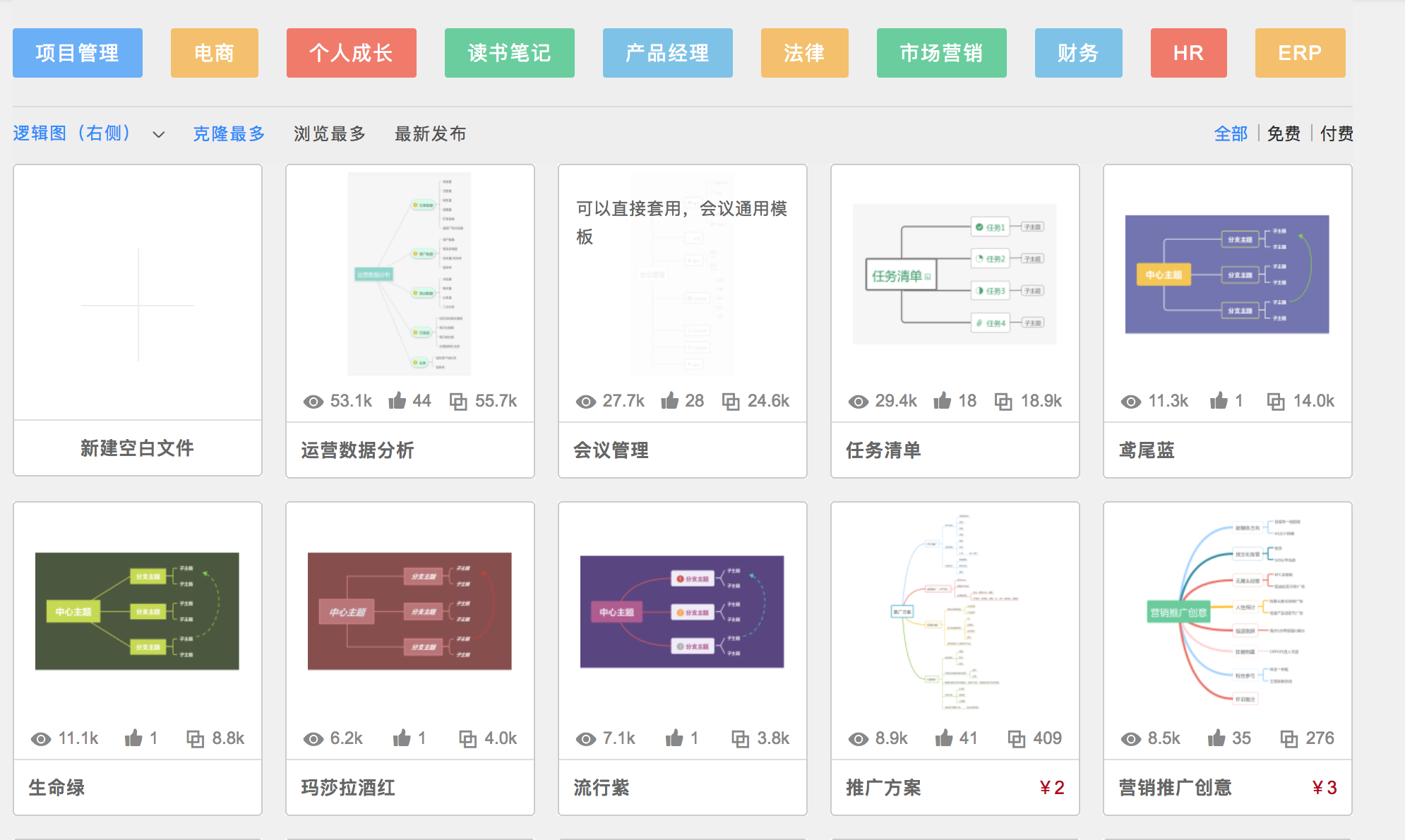Click eye icon on 流行紫 card

(586, 739)
